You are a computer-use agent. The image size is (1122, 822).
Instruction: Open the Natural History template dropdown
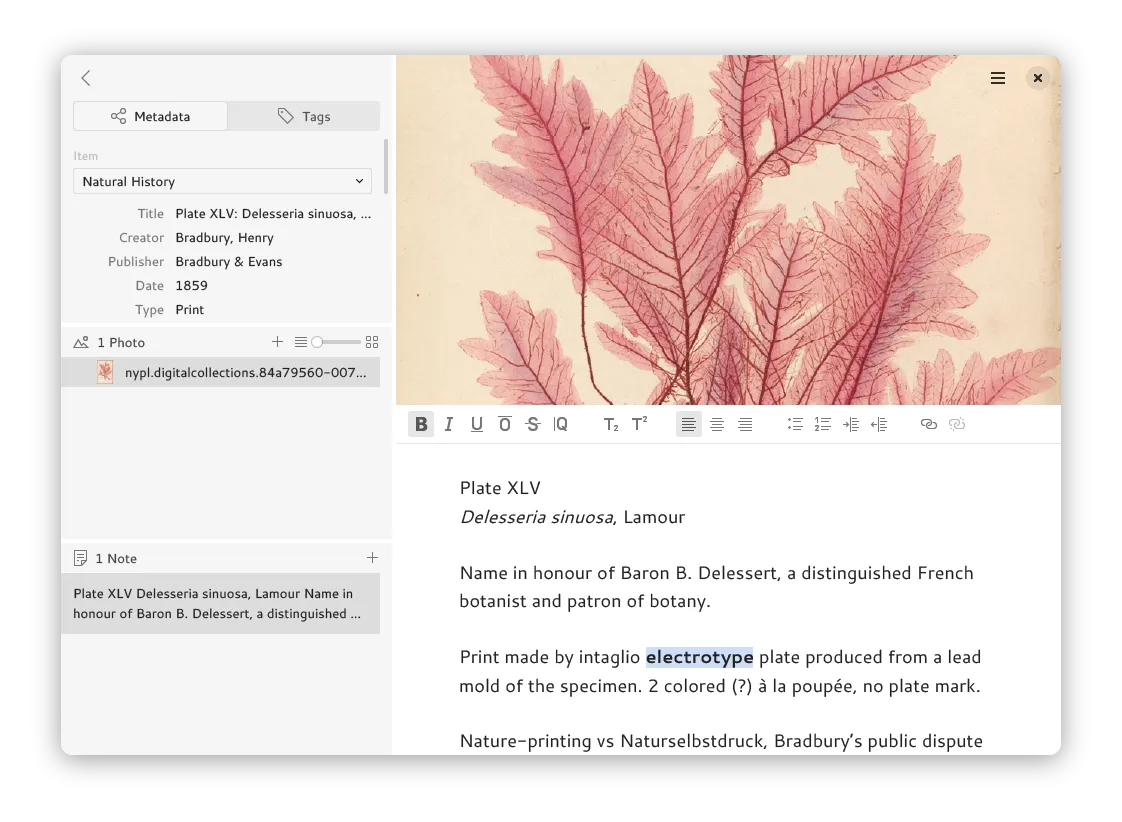(x=222, y=182)
